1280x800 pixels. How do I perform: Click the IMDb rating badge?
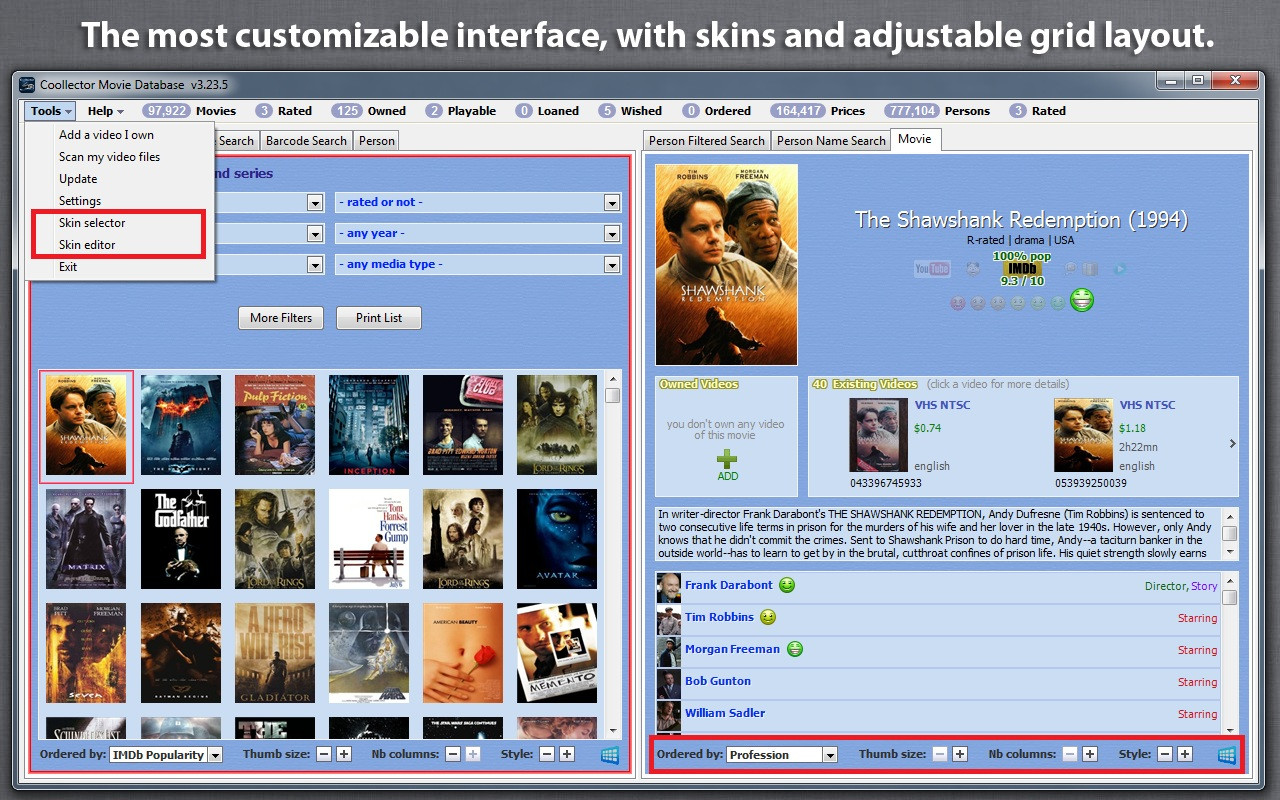(1021, 269)
